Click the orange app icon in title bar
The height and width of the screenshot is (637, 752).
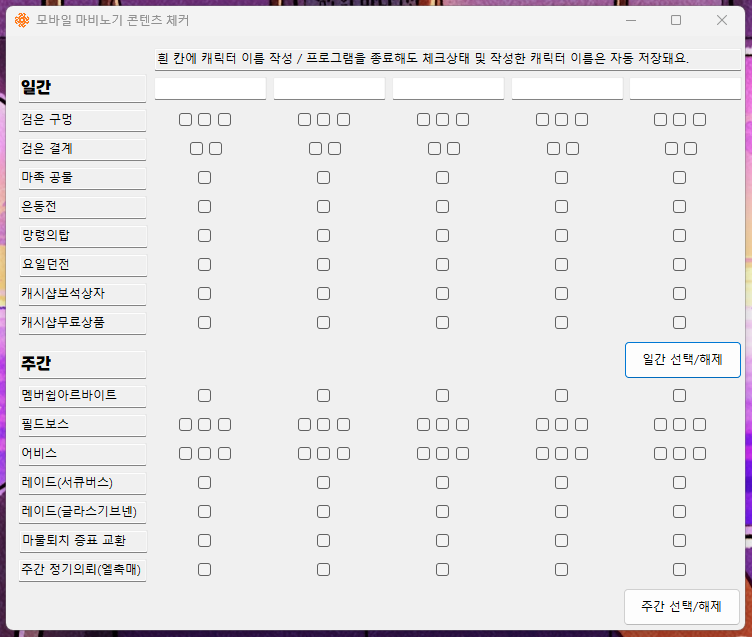[x=22, y=20]
